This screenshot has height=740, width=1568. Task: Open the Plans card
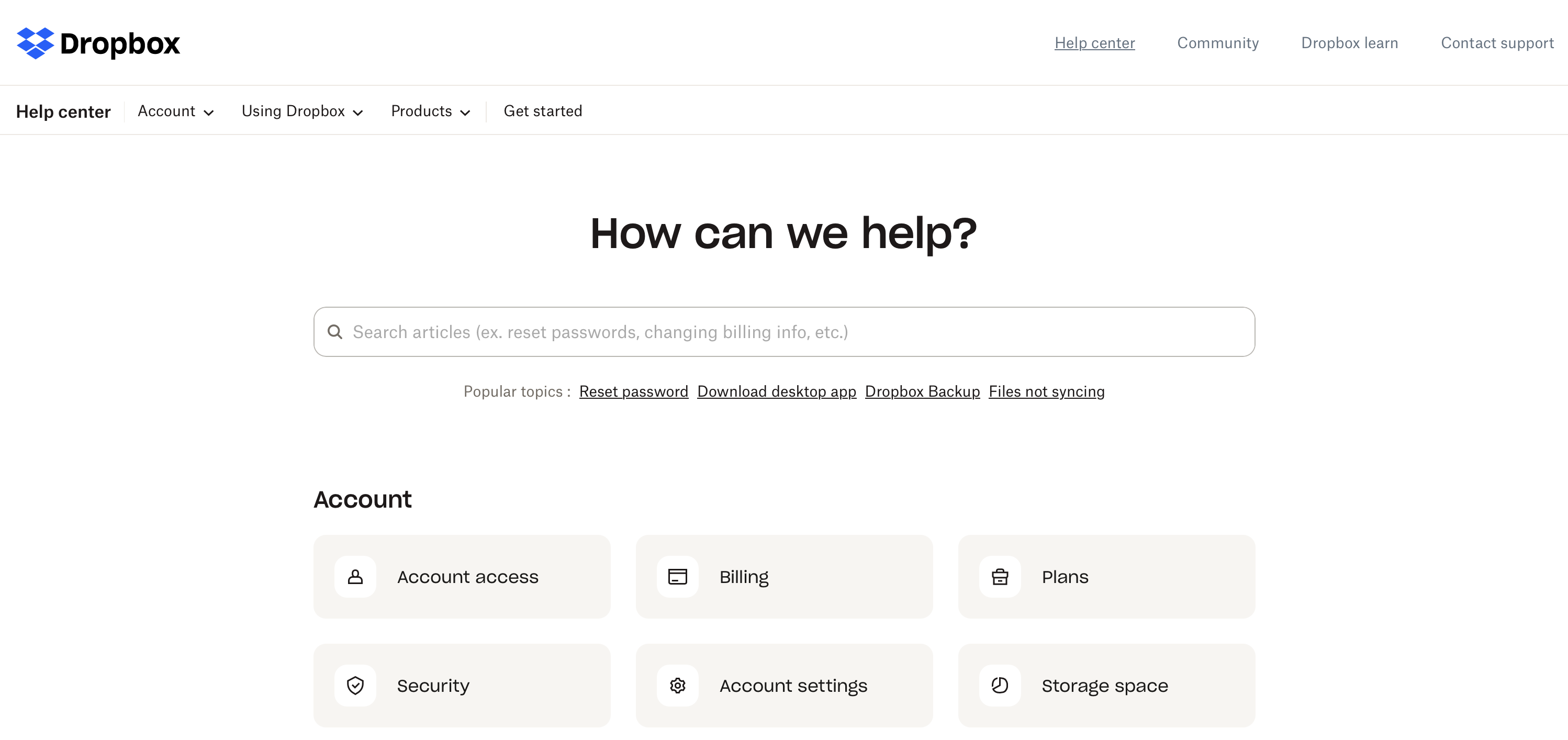tap(1106, 577)
